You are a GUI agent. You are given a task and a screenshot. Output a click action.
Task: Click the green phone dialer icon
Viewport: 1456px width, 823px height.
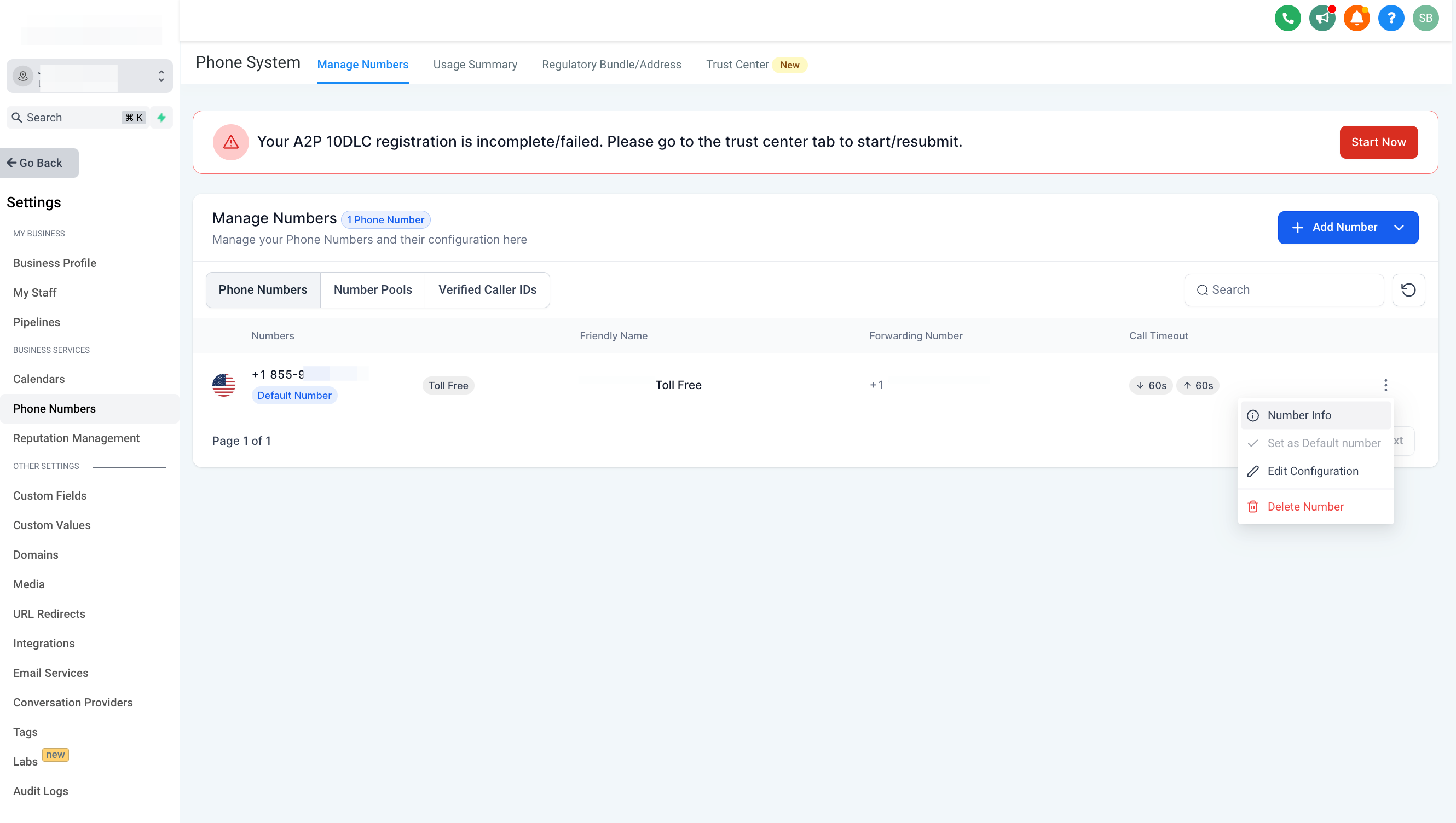1287,18
